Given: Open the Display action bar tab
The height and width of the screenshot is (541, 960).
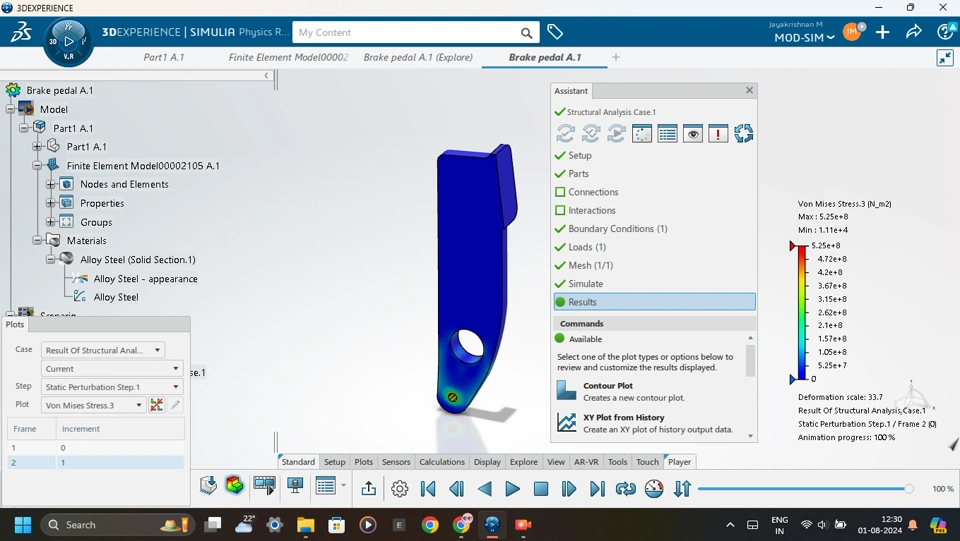Looking at the screenshot, I should click(x=487, y=462).
